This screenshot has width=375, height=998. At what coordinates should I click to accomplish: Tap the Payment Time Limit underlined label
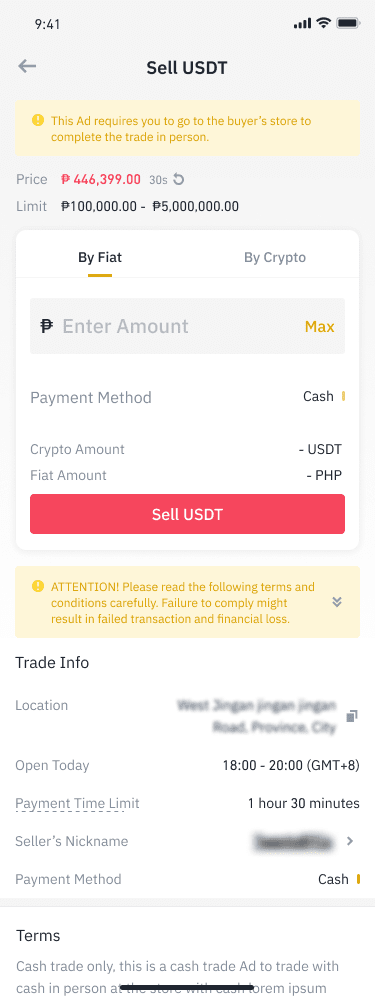[x=77, y=803]
